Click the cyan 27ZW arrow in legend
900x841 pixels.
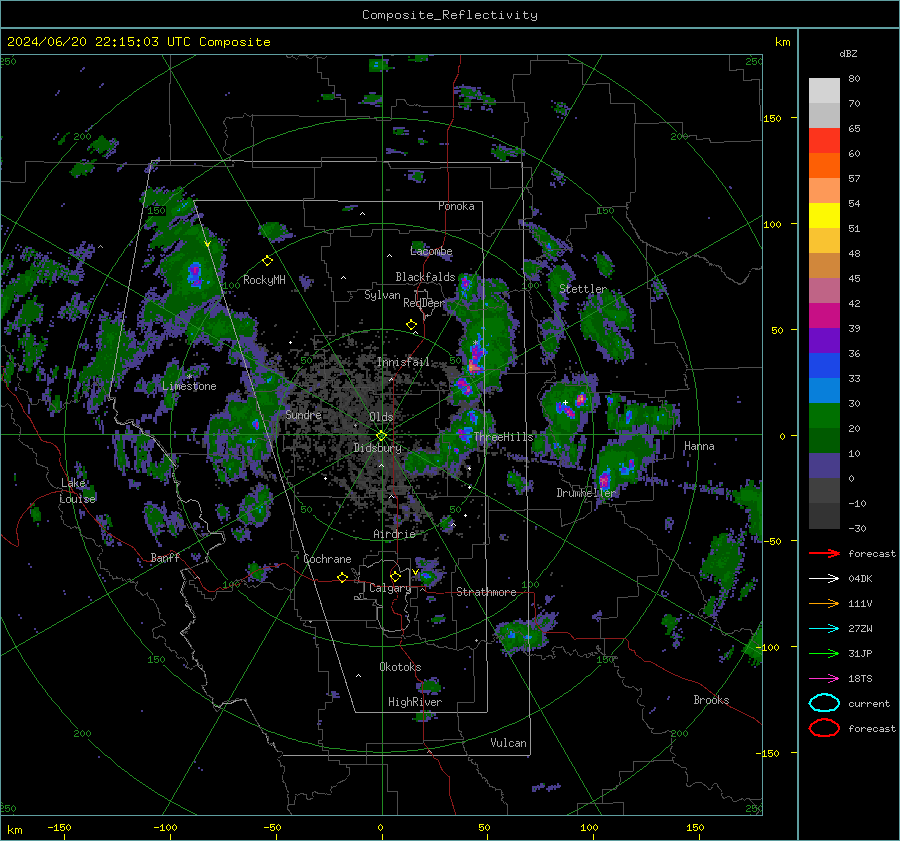(824, 629)
